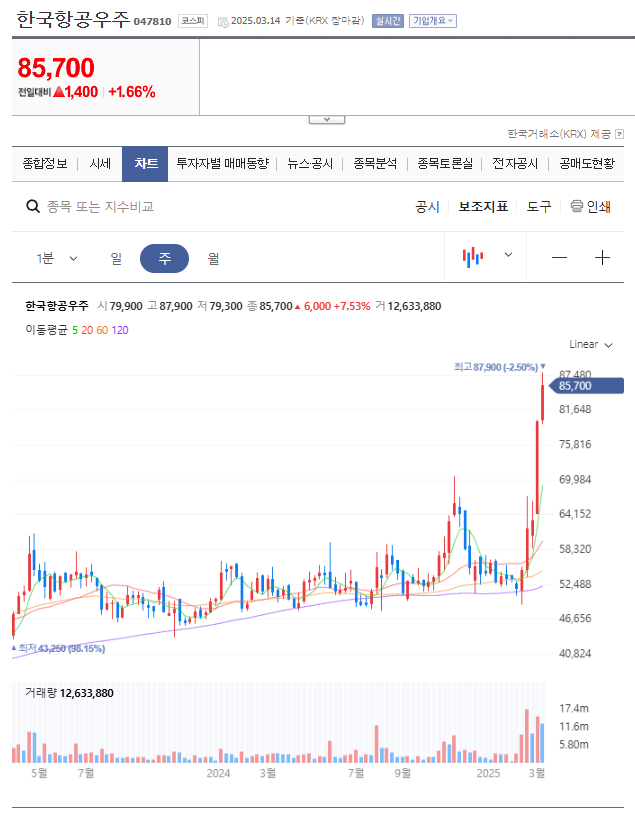
Task: Click the 공시 chart option
Action: click(x=427, y=207)
